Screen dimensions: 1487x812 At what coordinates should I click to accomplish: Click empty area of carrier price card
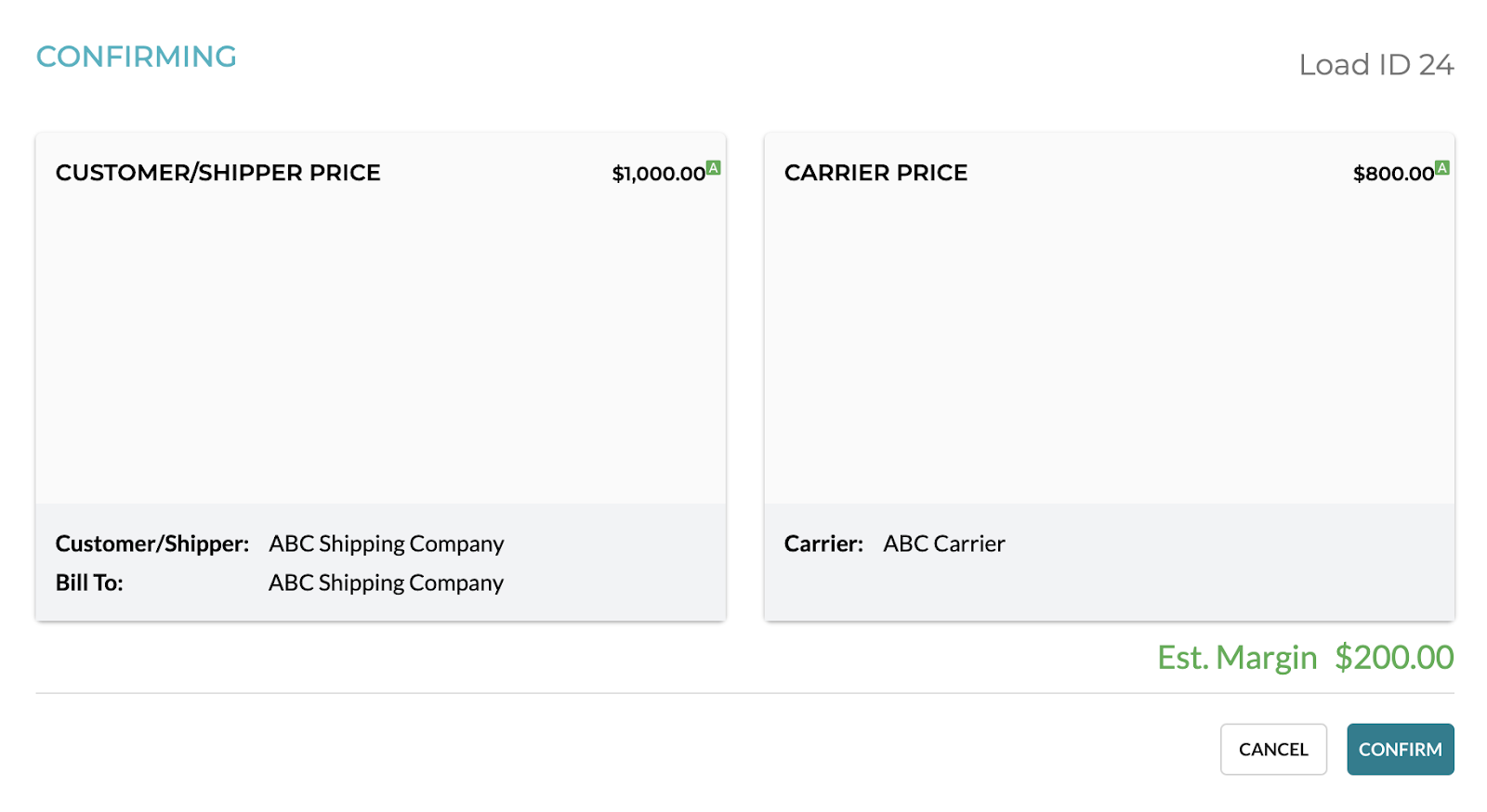point(1110,344)
